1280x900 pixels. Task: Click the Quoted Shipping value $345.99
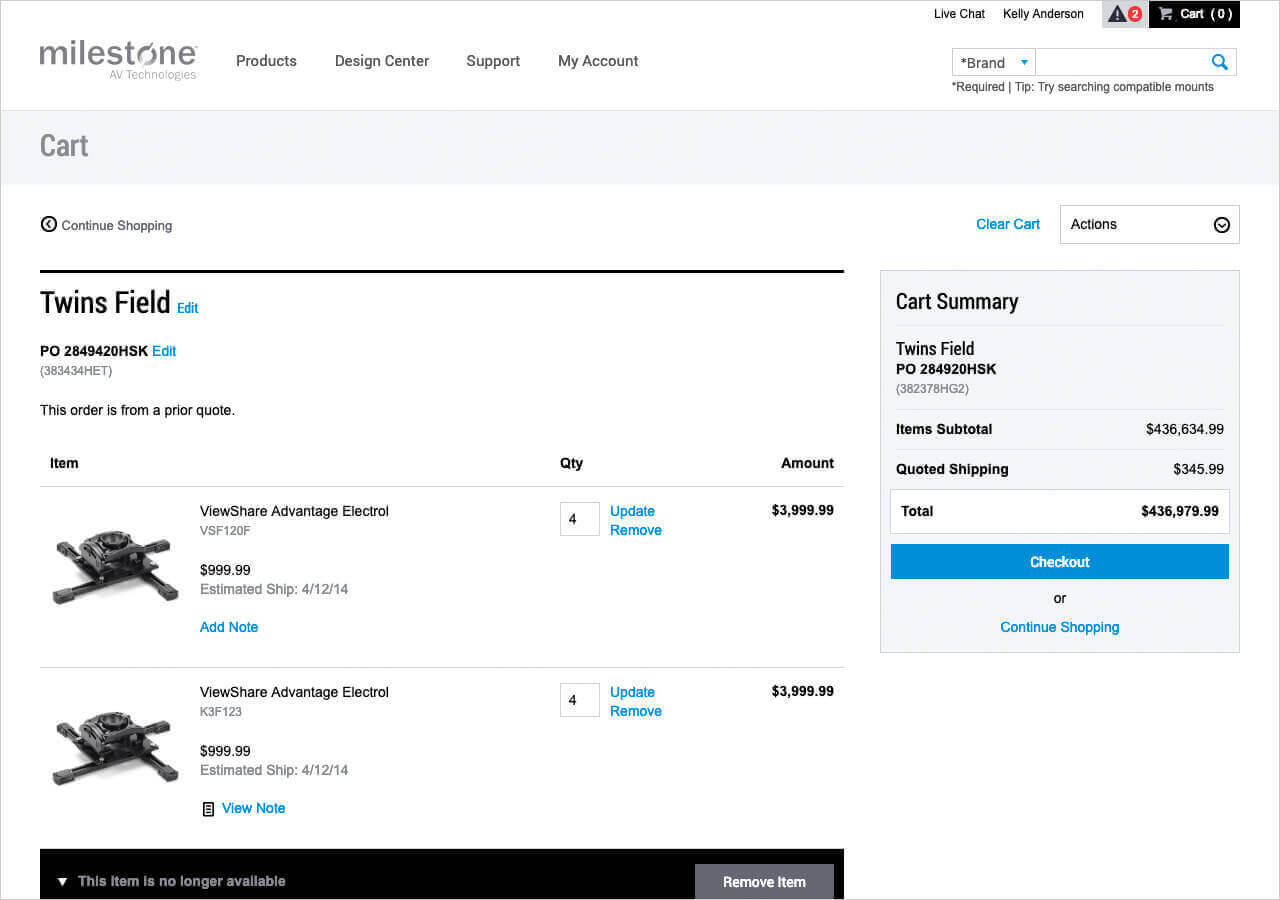(1199, 469)
